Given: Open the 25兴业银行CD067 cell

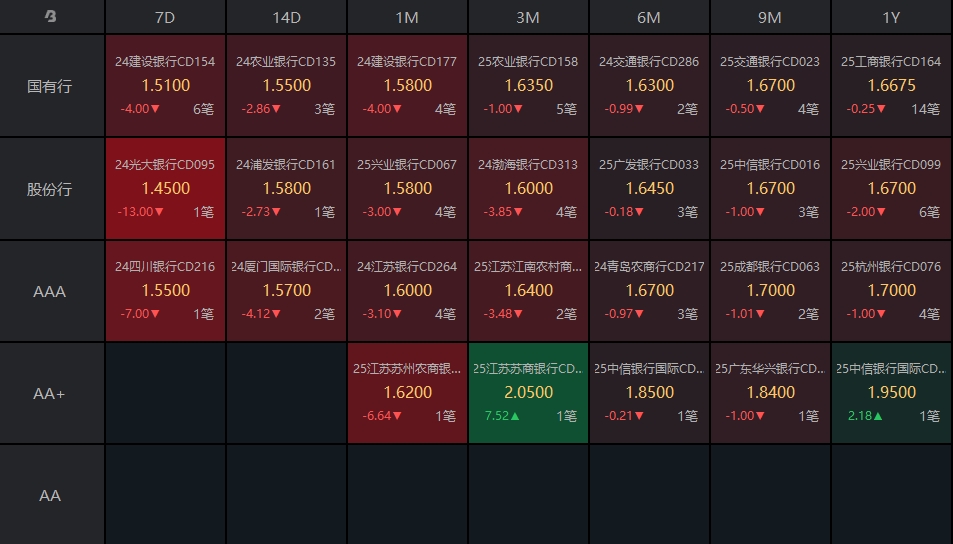Looking at the screenshot, I should [407, 188].
